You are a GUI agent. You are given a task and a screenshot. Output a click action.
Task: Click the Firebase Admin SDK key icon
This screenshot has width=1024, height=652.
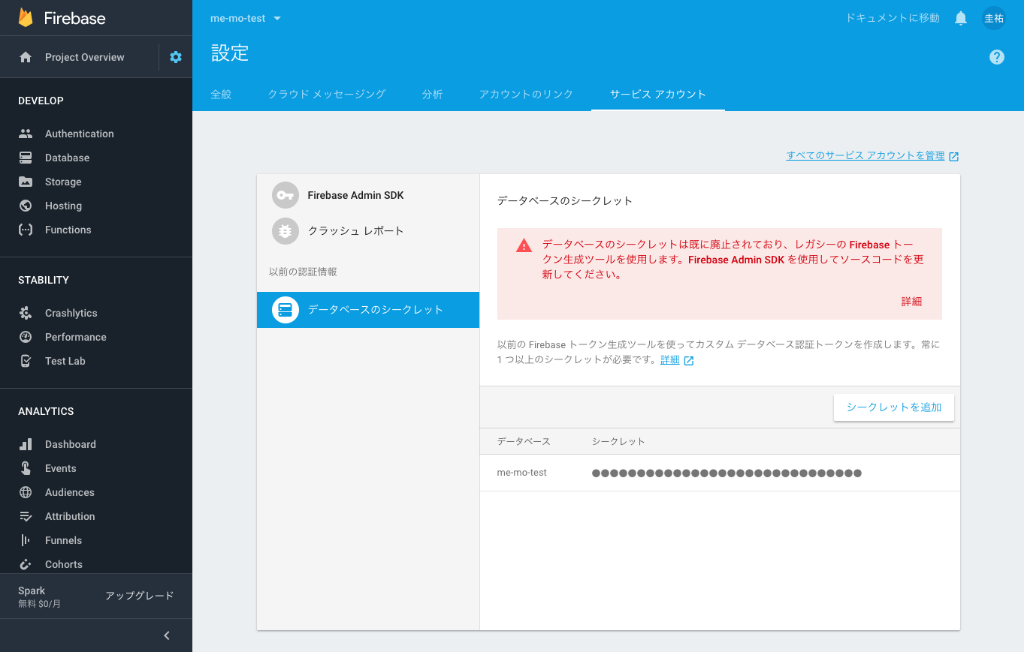(x=285, y=195)
